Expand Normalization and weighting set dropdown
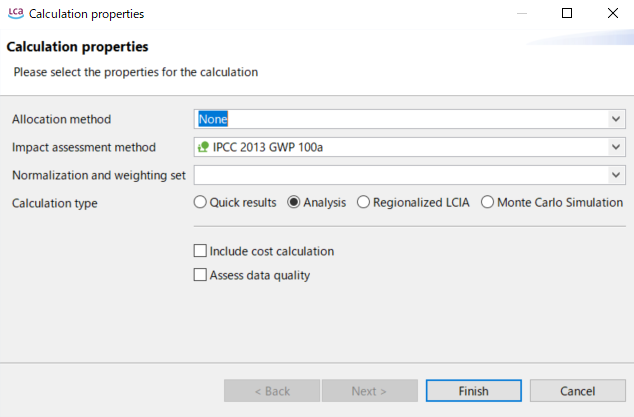 (616, 175)
